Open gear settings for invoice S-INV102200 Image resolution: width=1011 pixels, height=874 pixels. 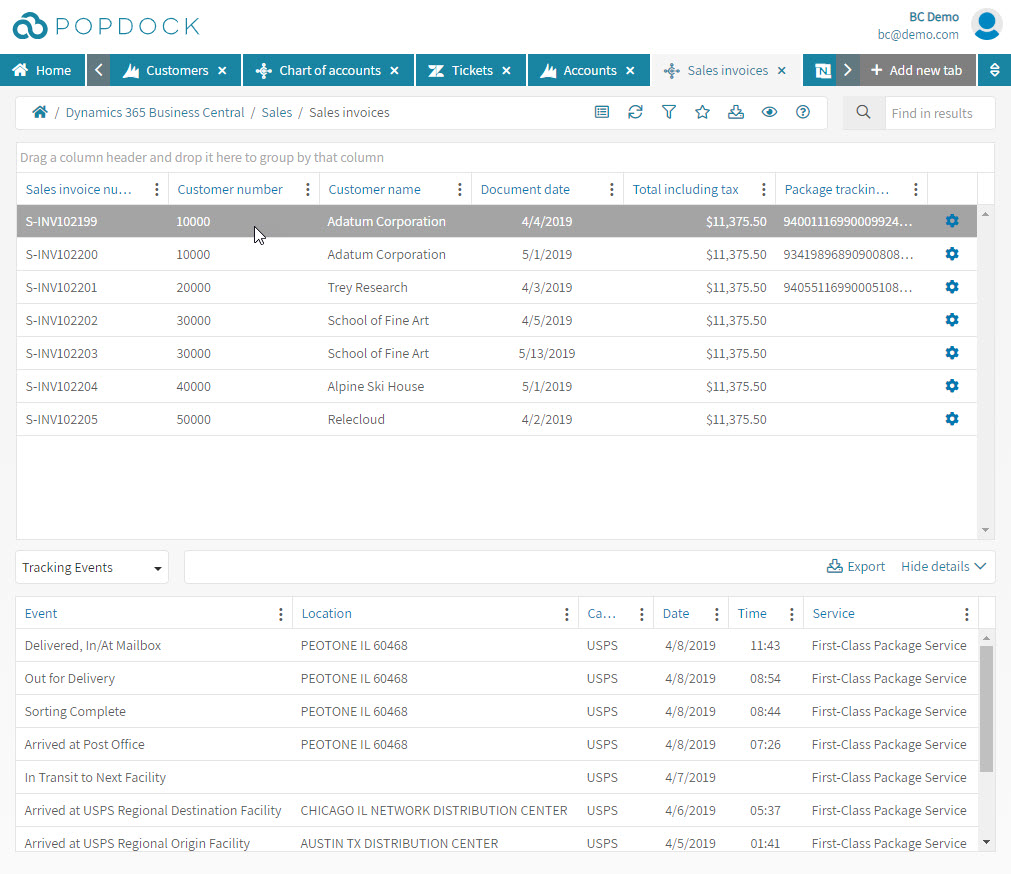coord(952,254)
